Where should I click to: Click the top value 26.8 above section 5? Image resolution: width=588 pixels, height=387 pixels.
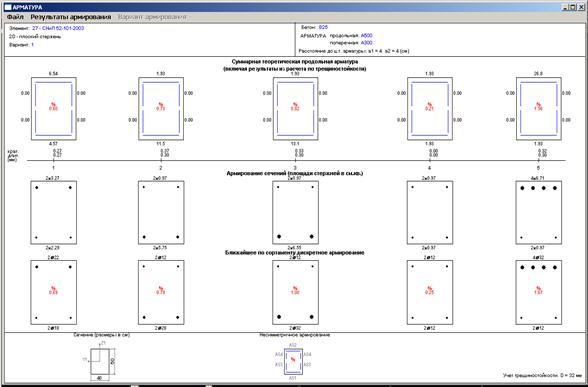(x=538, y=74)
